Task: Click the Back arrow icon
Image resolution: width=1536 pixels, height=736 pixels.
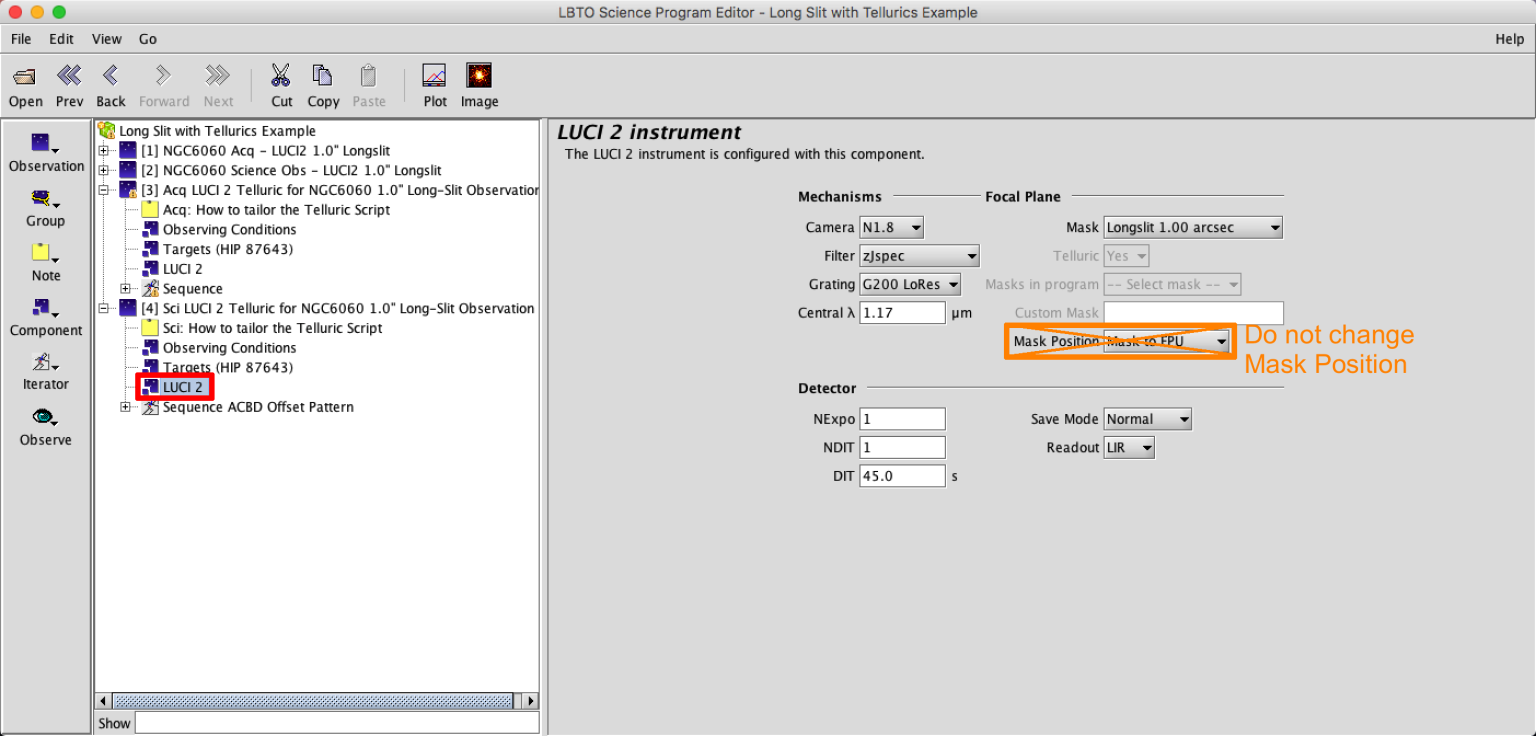Action: [111, 76]
